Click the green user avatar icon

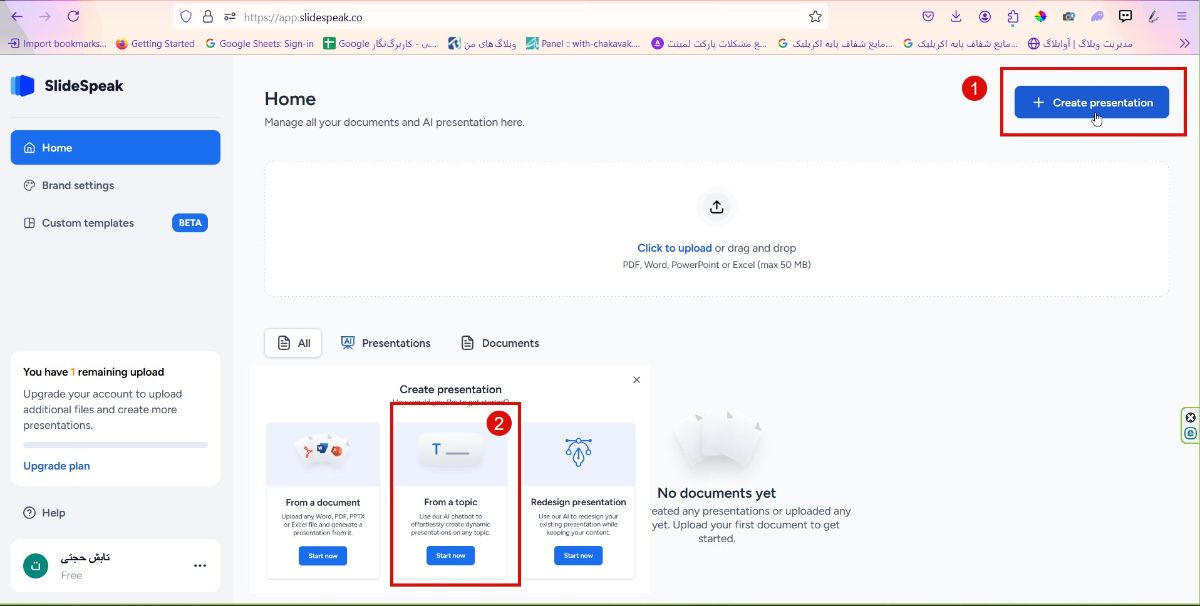(36, 565)
